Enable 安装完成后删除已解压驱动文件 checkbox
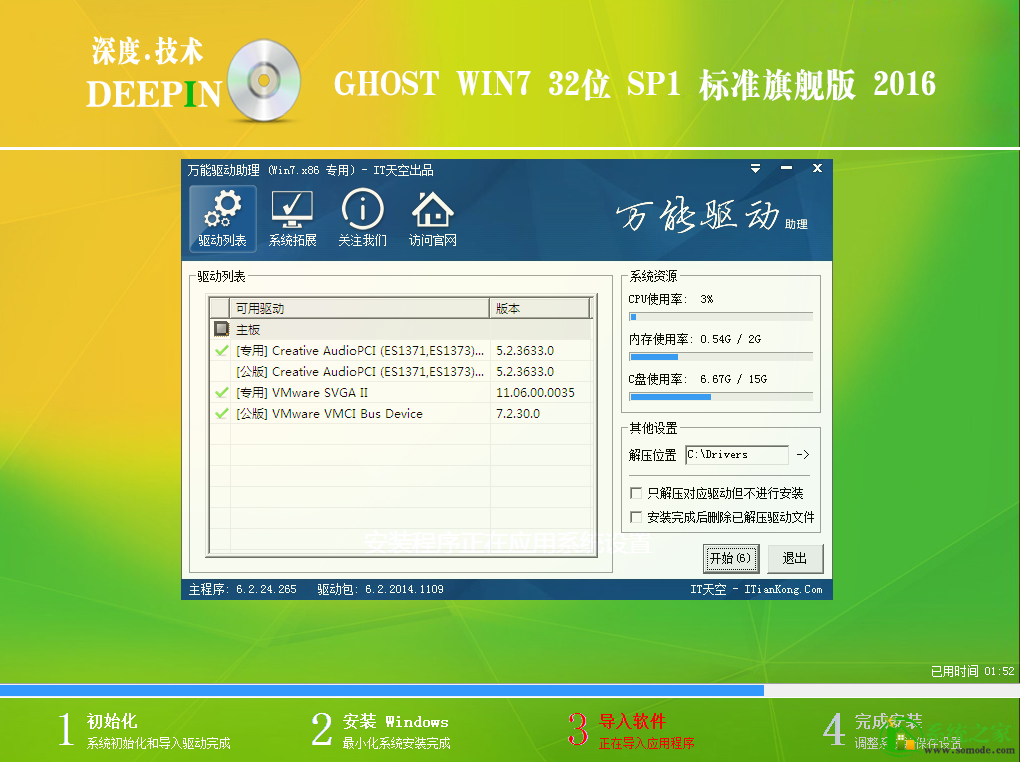 tap(636, 517)
